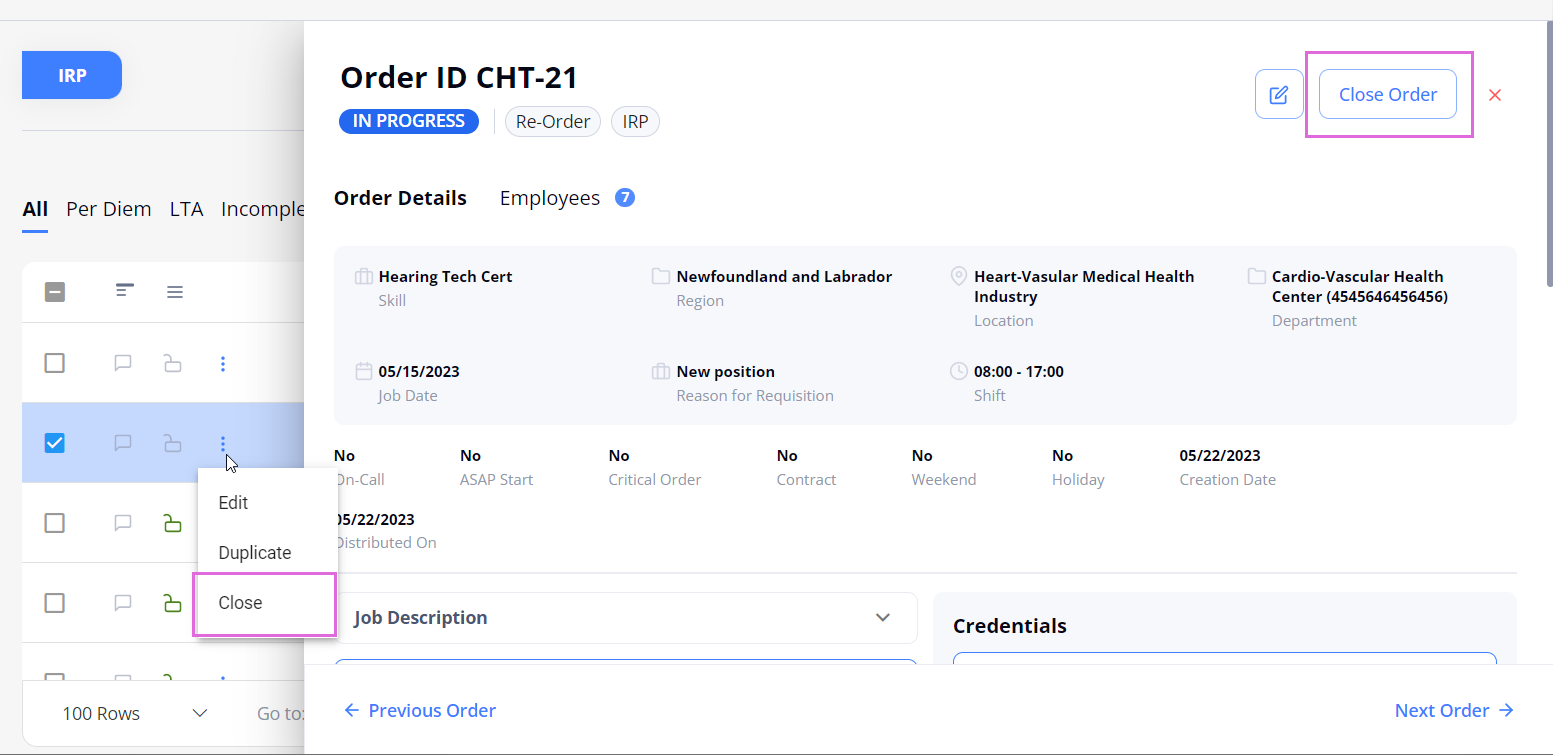Close the order panel with red X
Image resolution: width=1553 pixels, height=755 pixels.
1495,95
